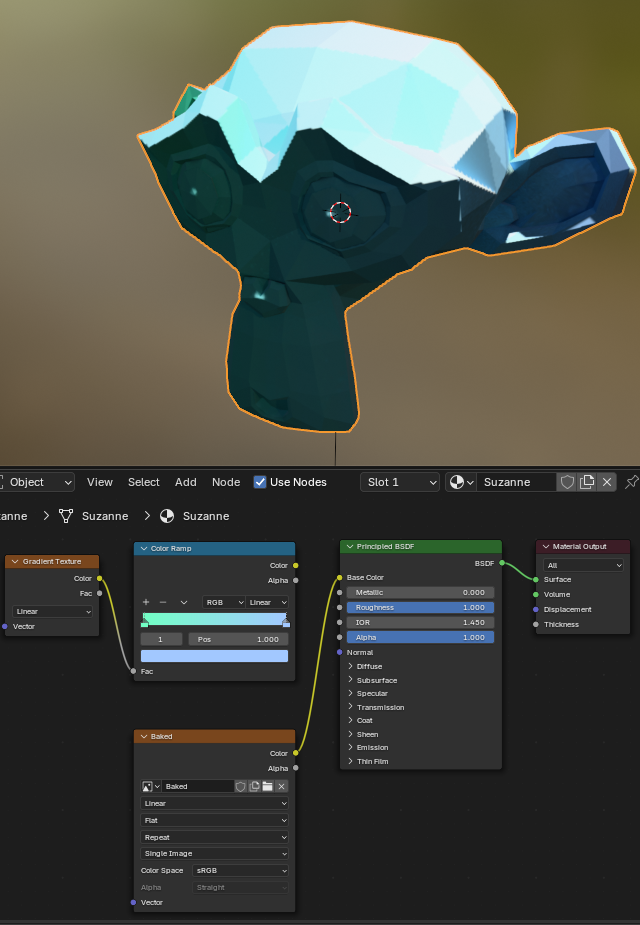Click the Color Ramp Color output socket
The height and width of the screenshot is (925, 640).
pos(296,565)
